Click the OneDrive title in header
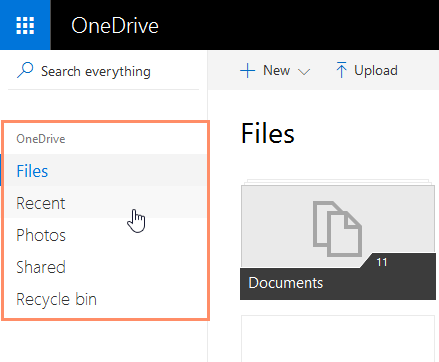 coord(115,26)
